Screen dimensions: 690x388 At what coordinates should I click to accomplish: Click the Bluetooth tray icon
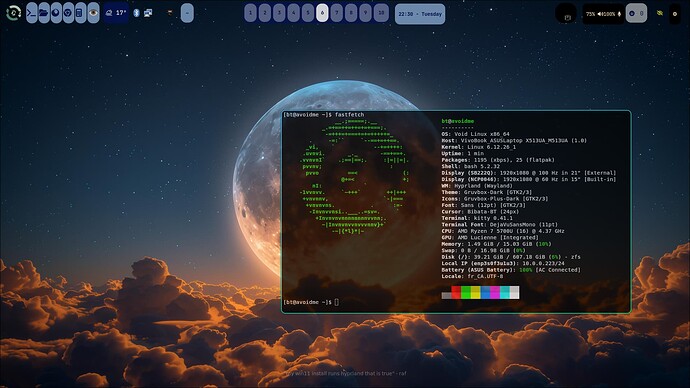coord(136,13)
